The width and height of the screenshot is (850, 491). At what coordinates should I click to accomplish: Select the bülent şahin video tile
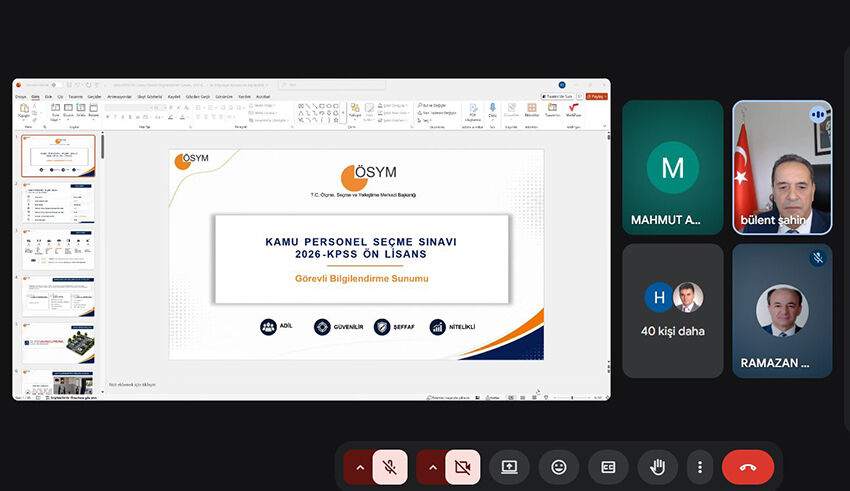[782, 167]
